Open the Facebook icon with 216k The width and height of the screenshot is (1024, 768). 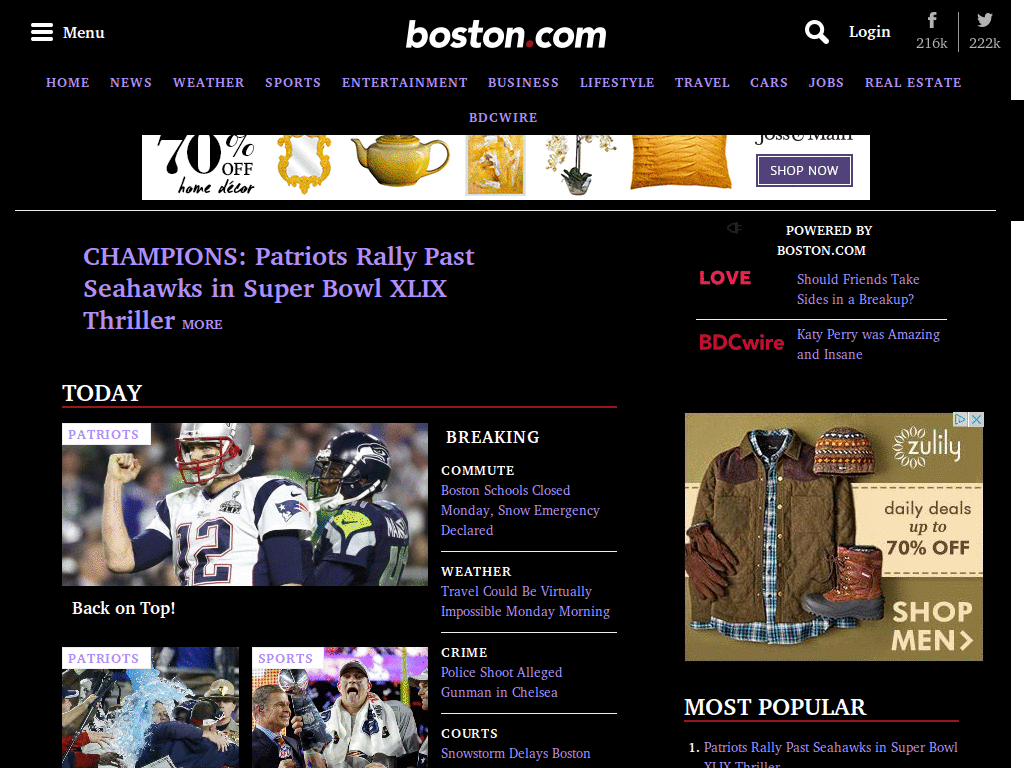pos(931,31)
